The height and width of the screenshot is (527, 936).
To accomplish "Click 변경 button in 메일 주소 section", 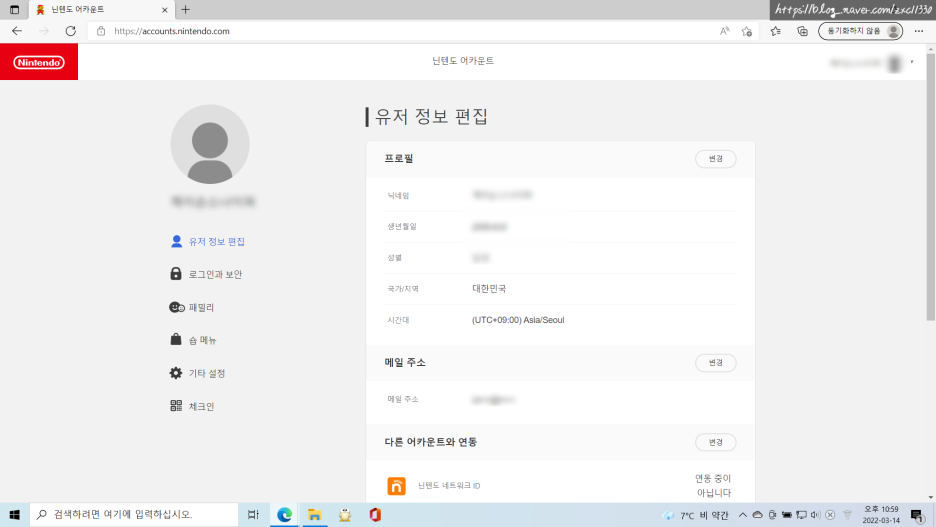I will click(715, 363).
